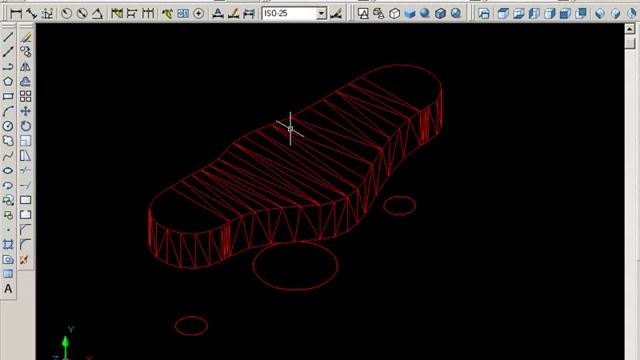Viewport: 640px width, 360px height.
Task: Select the Rectangle draw tool
Action: (8, 96)
